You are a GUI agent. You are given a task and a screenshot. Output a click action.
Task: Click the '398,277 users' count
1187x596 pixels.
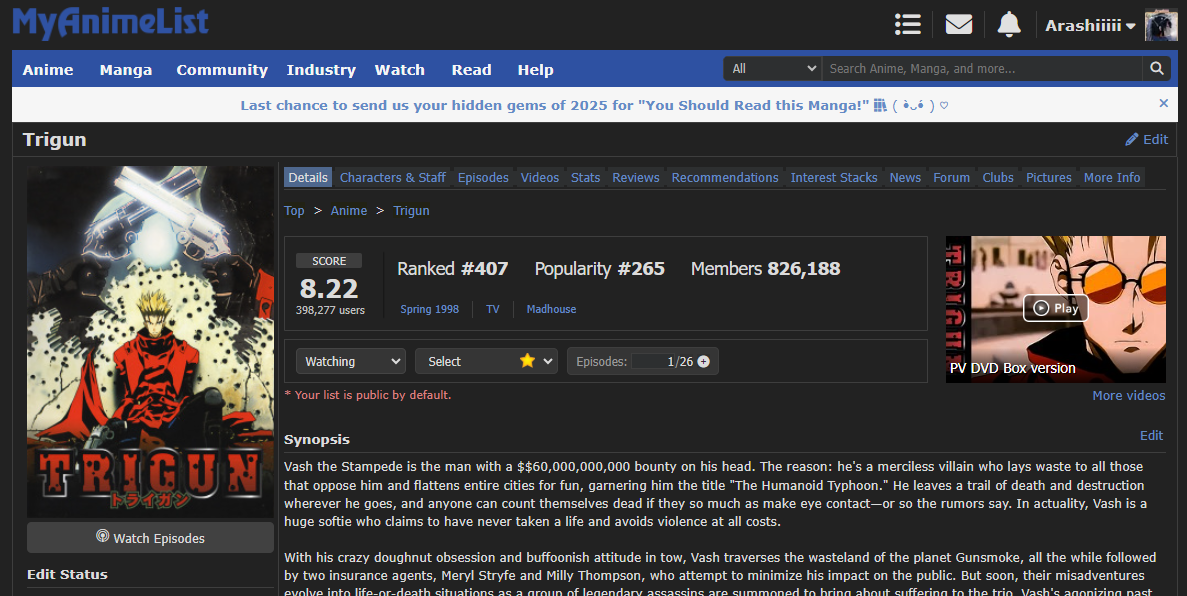point(330,310)
